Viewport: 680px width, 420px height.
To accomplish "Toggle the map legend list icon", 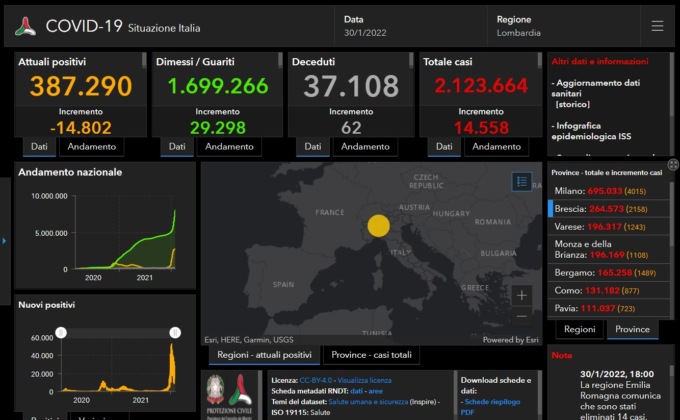I will (522, 182).
